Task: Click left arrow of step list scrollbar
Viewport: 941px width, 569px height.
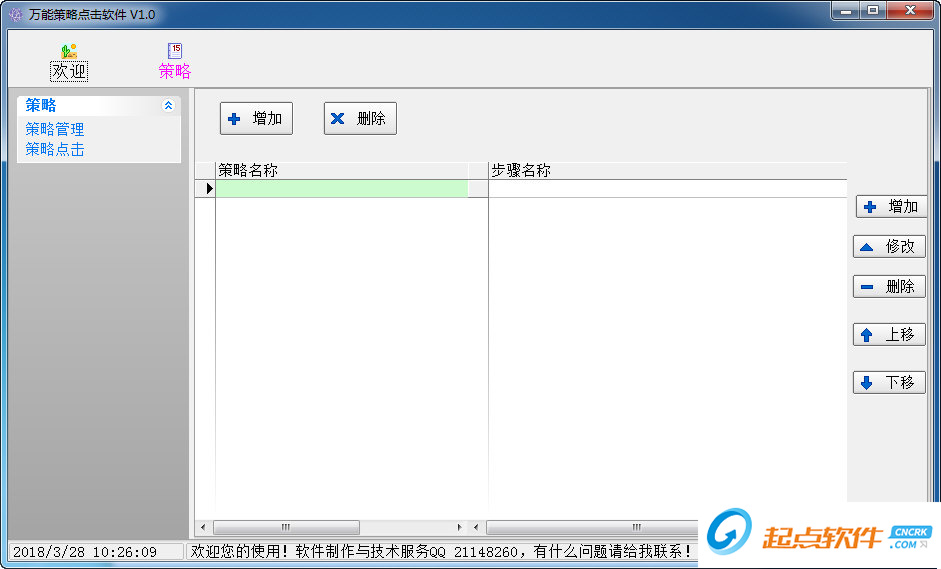Action: 476,528
